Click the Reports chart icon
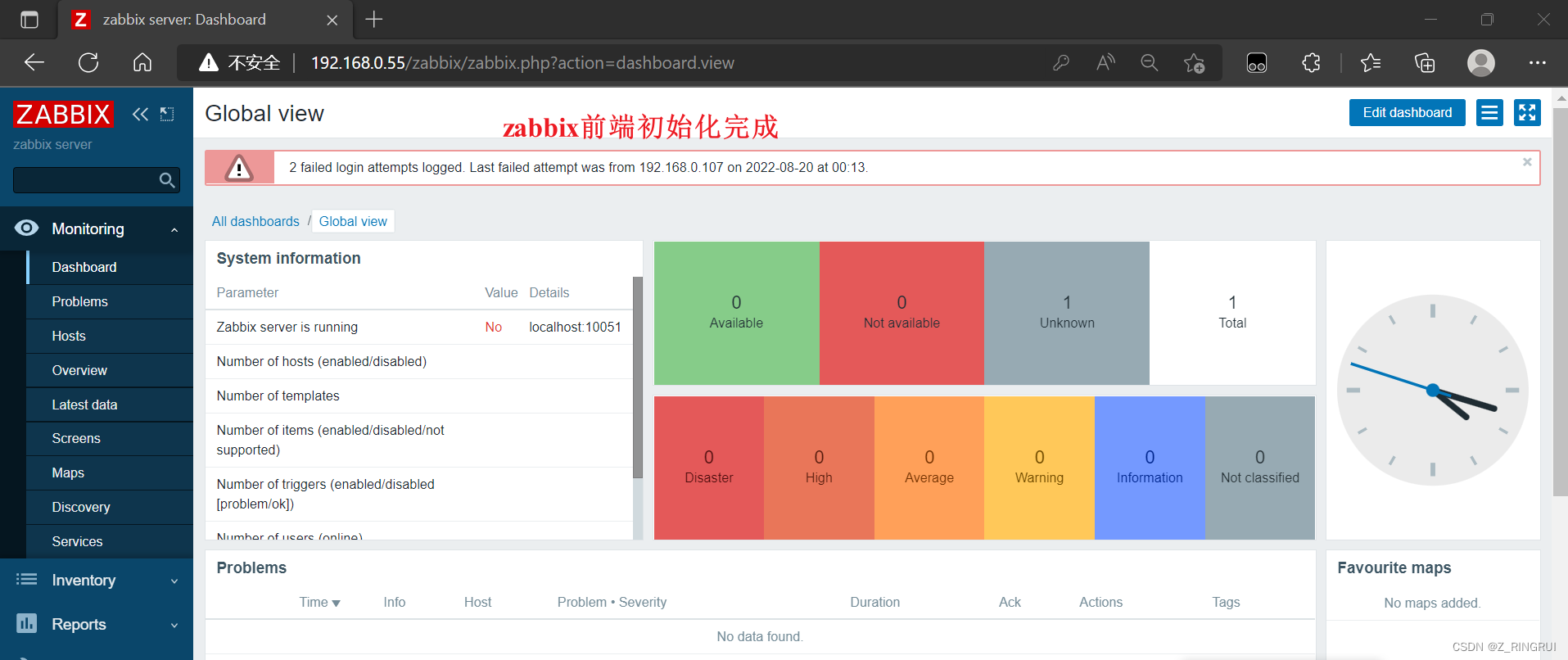This screenshot has width=1568, height=660. pos(26,624)
